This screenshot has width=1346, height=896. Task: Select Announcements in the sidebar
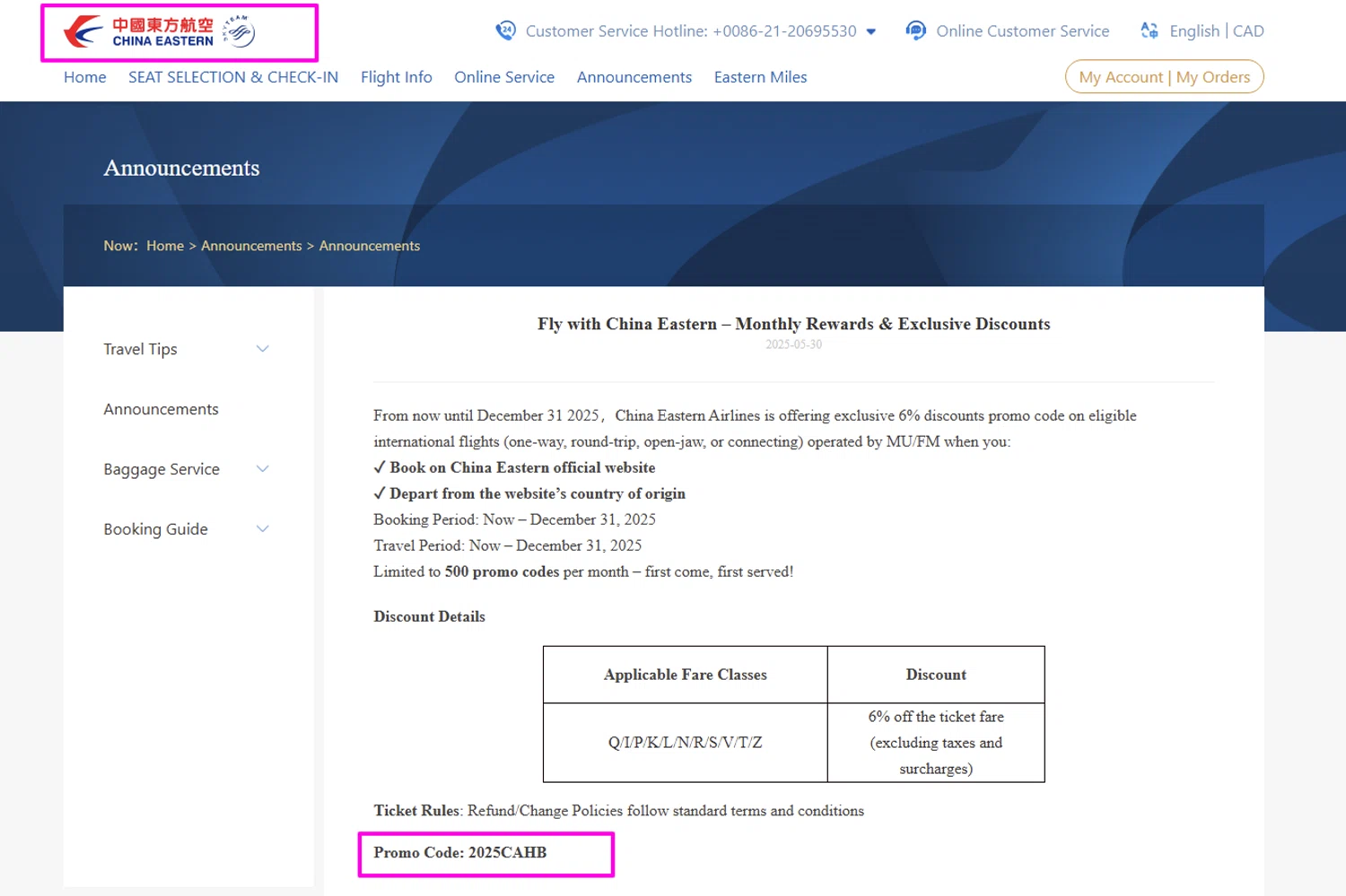(161, 409)
